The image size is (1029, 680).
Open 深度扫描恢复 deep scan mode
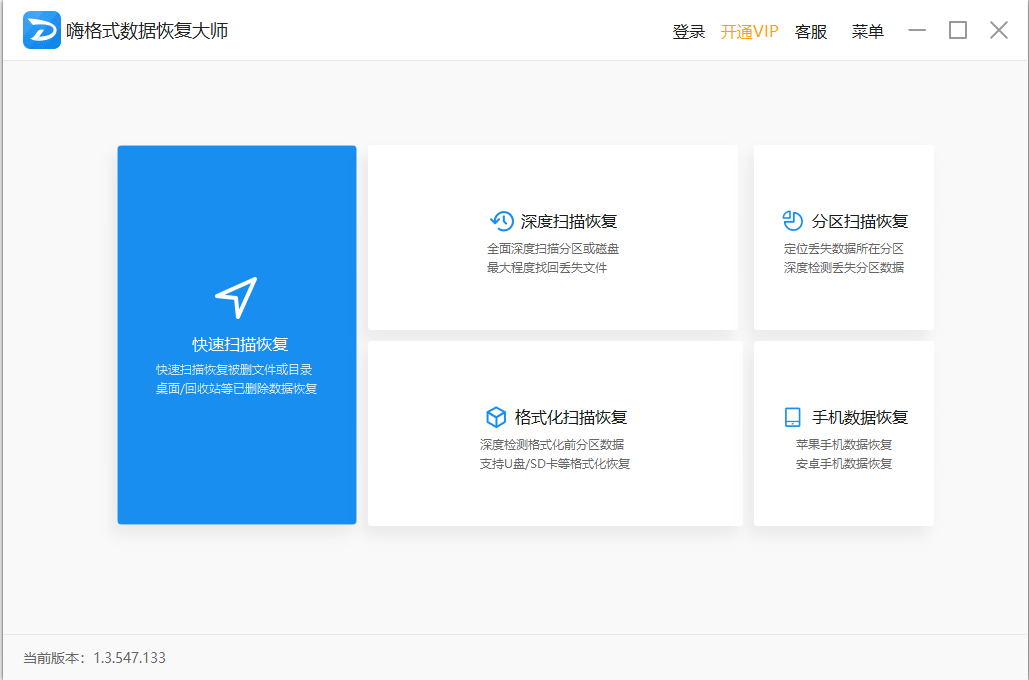pos(554,237)
